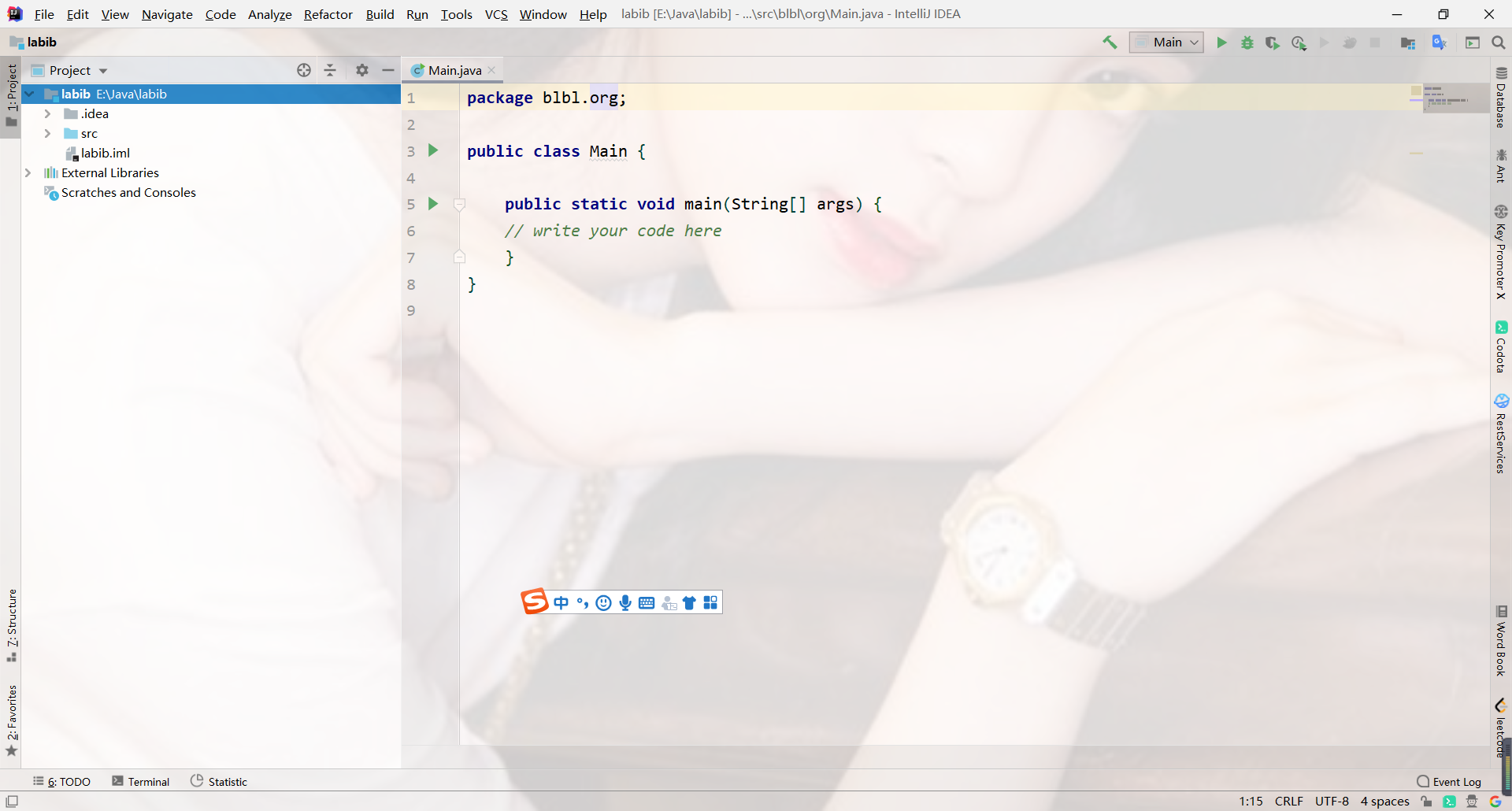The image size is (1512, 811).
Task: Collapse the labib root project node
Action: click(x=29, y=94)
